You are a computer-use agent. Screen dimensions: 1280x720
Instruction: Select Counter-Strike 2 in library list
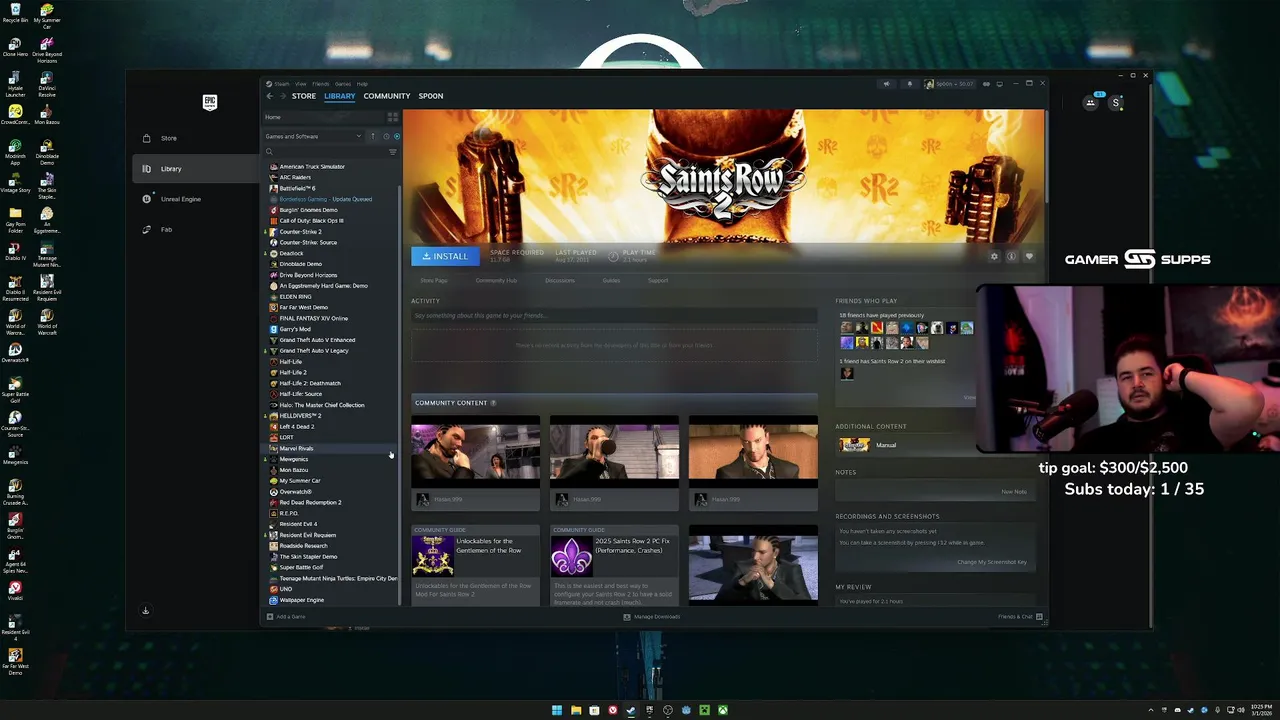click(x=300, y=232)
